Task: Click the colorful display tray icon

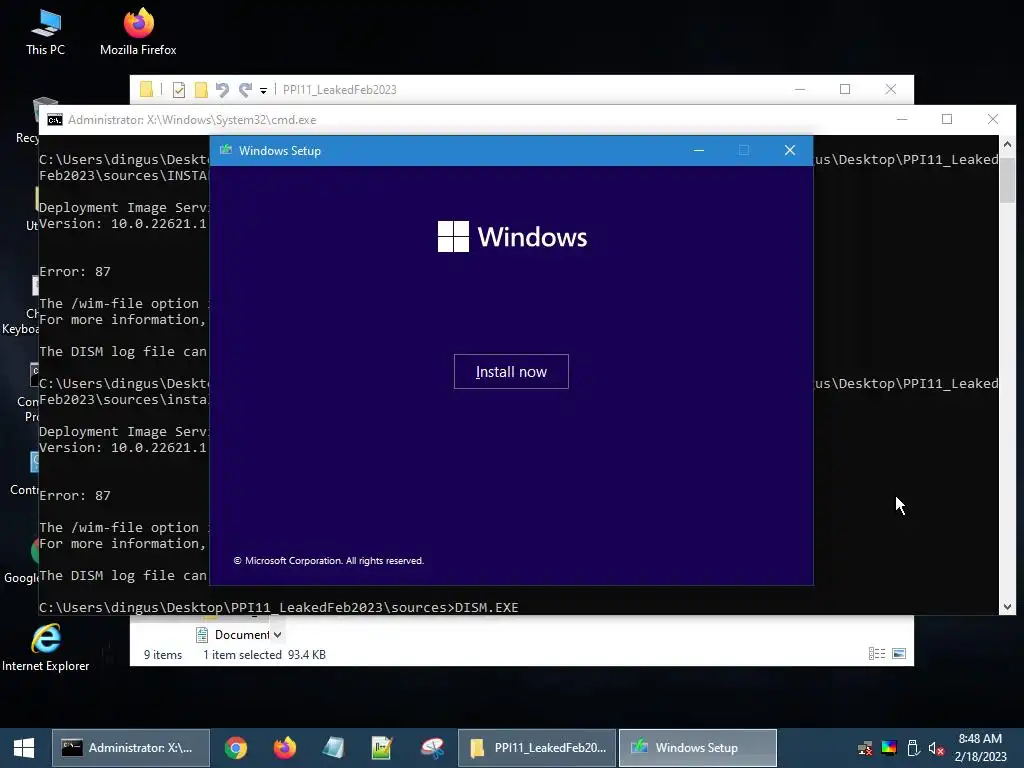Action: click(x=889, y=748)
